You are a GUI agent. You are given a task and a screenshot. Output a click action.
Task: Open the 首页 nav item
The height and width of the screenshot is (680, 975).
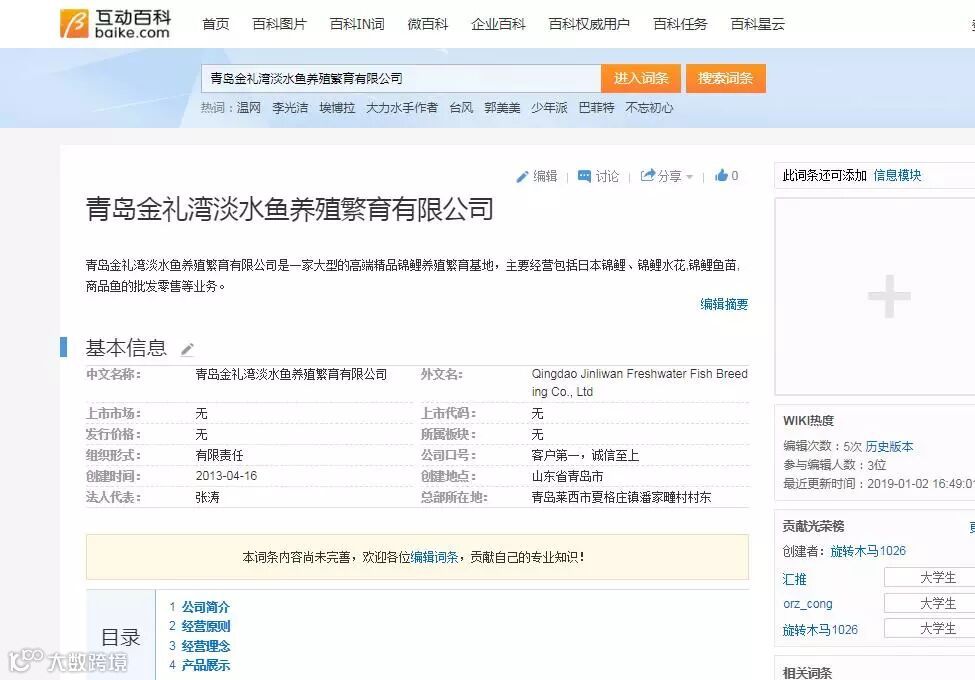point(216,24)
